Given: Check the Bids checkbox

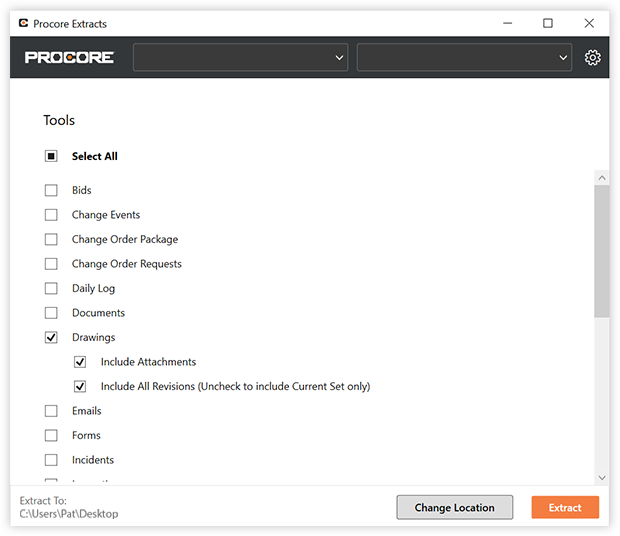Looking at the screenshot, I should (x=51, y=190).
